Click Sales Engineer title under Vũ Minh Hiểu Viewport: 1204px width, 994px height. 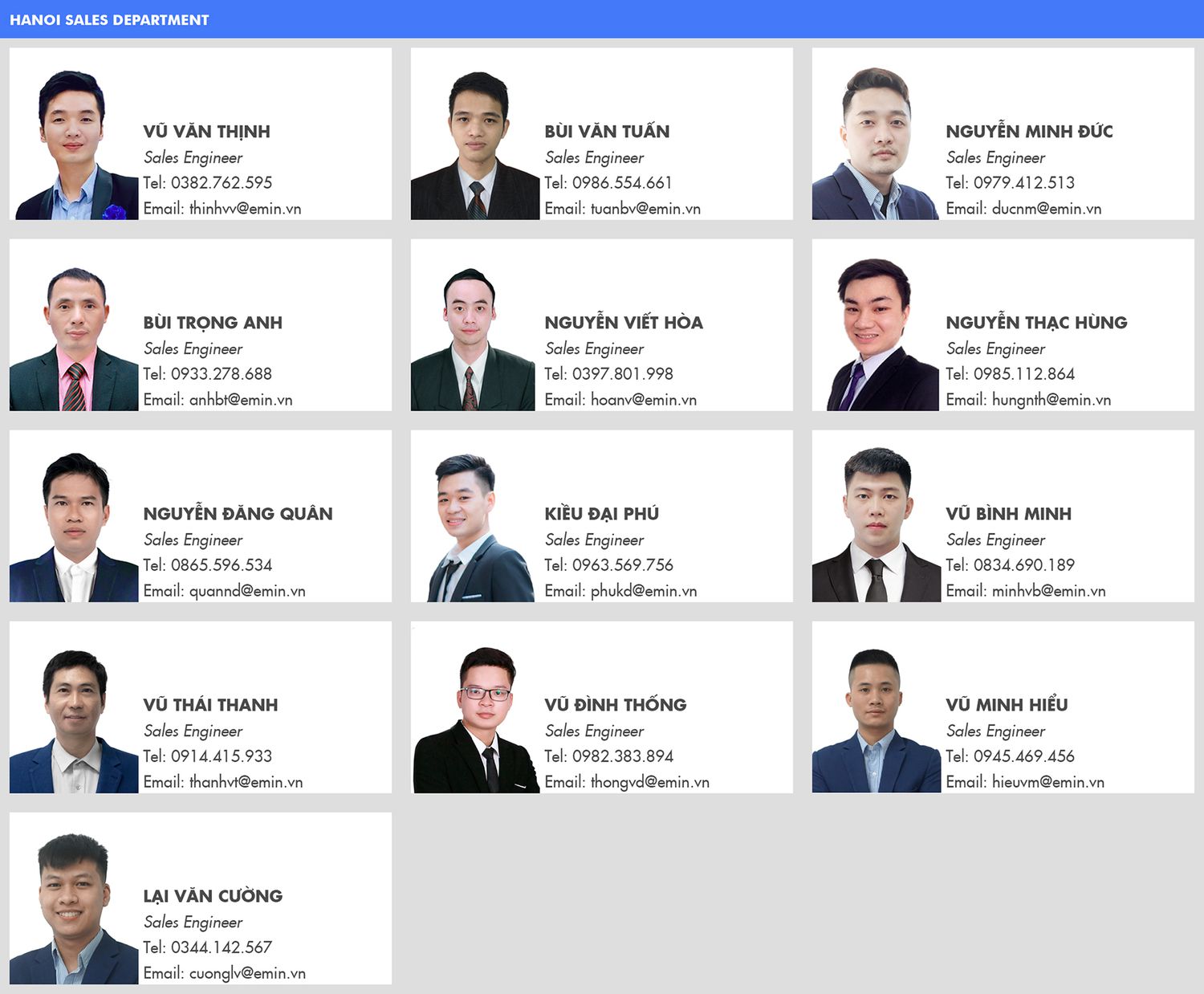(995, 731)
